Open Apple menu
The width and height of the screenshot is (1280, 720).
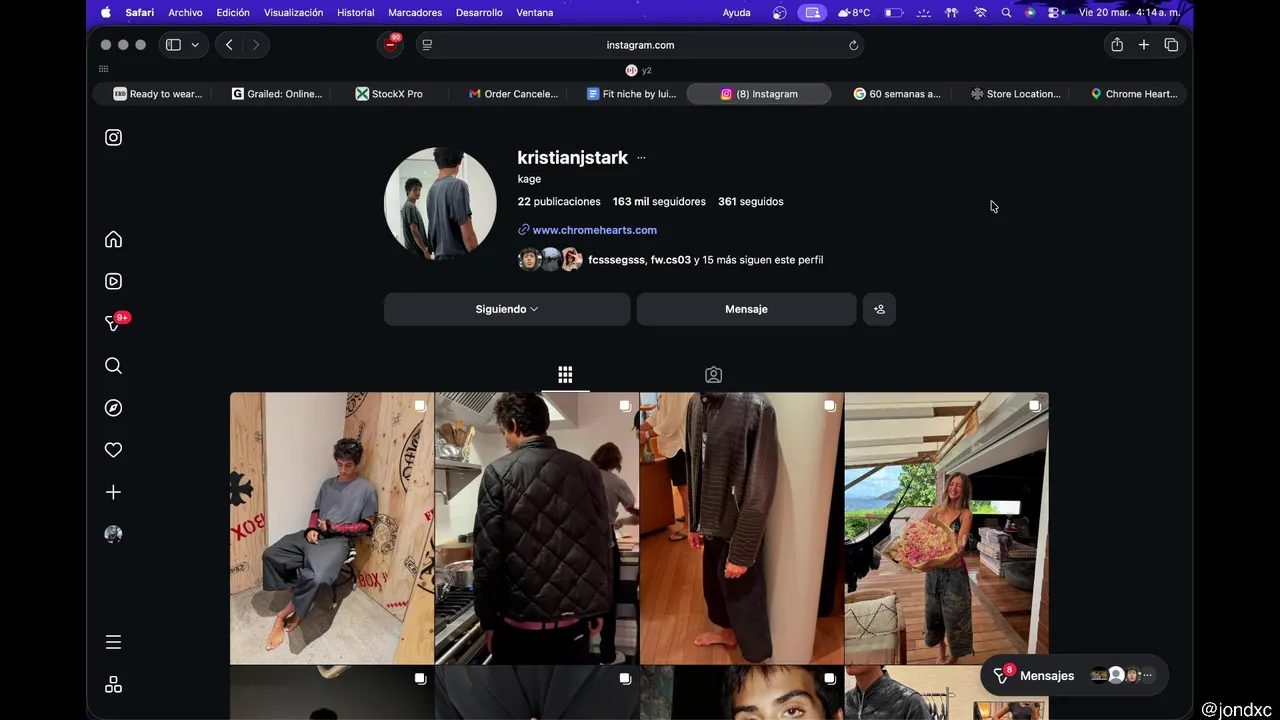(106, 13)
